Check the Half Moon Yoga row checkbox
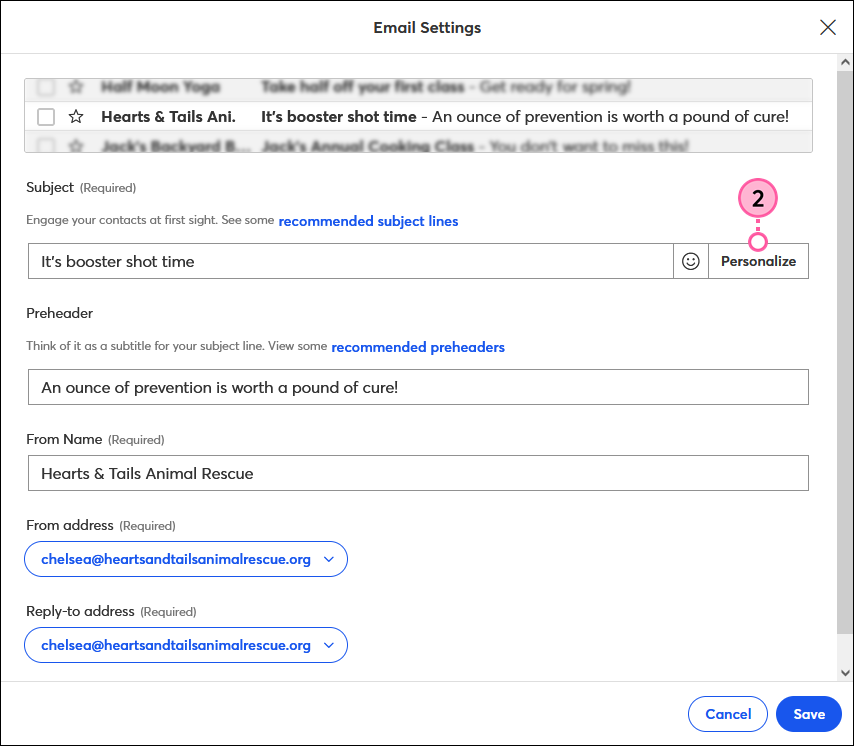 (45, 87)
